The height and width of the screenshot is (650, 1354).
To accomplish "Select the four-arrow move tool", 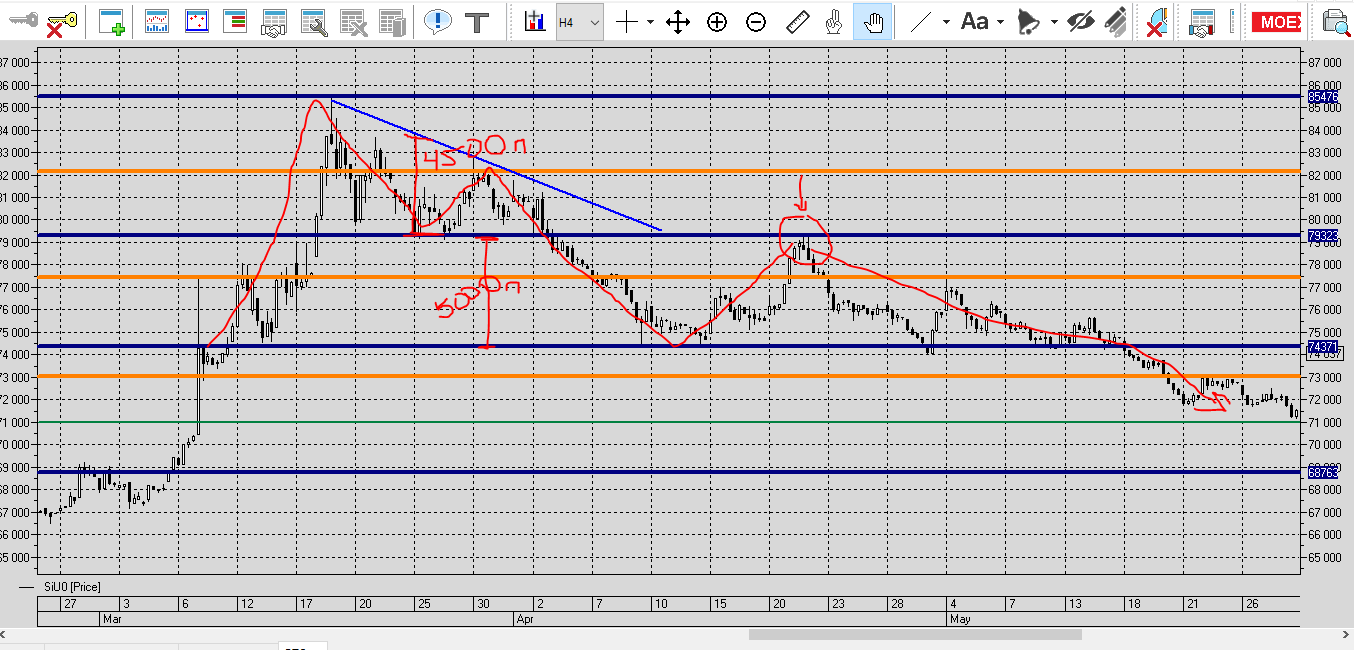I will coord(678,21).
